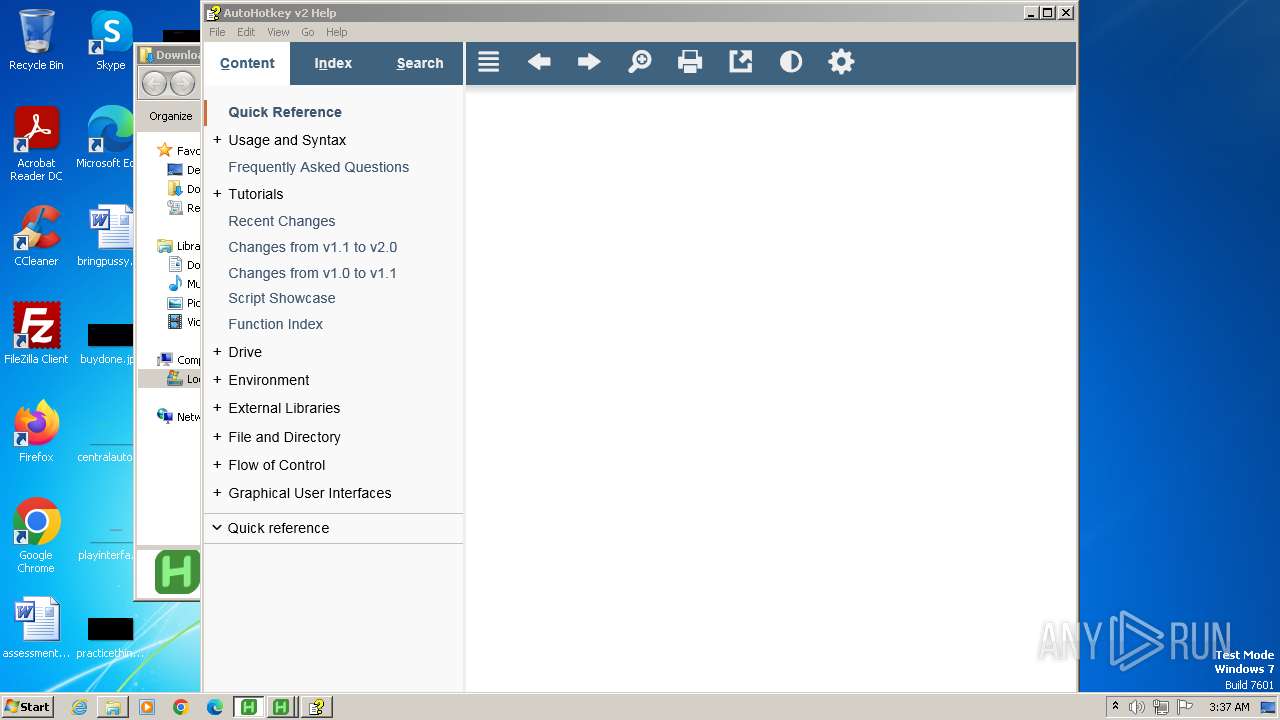Select the Flow of Control label
1280x720 pixels.
pyautogui.click(x=276, y=465)
